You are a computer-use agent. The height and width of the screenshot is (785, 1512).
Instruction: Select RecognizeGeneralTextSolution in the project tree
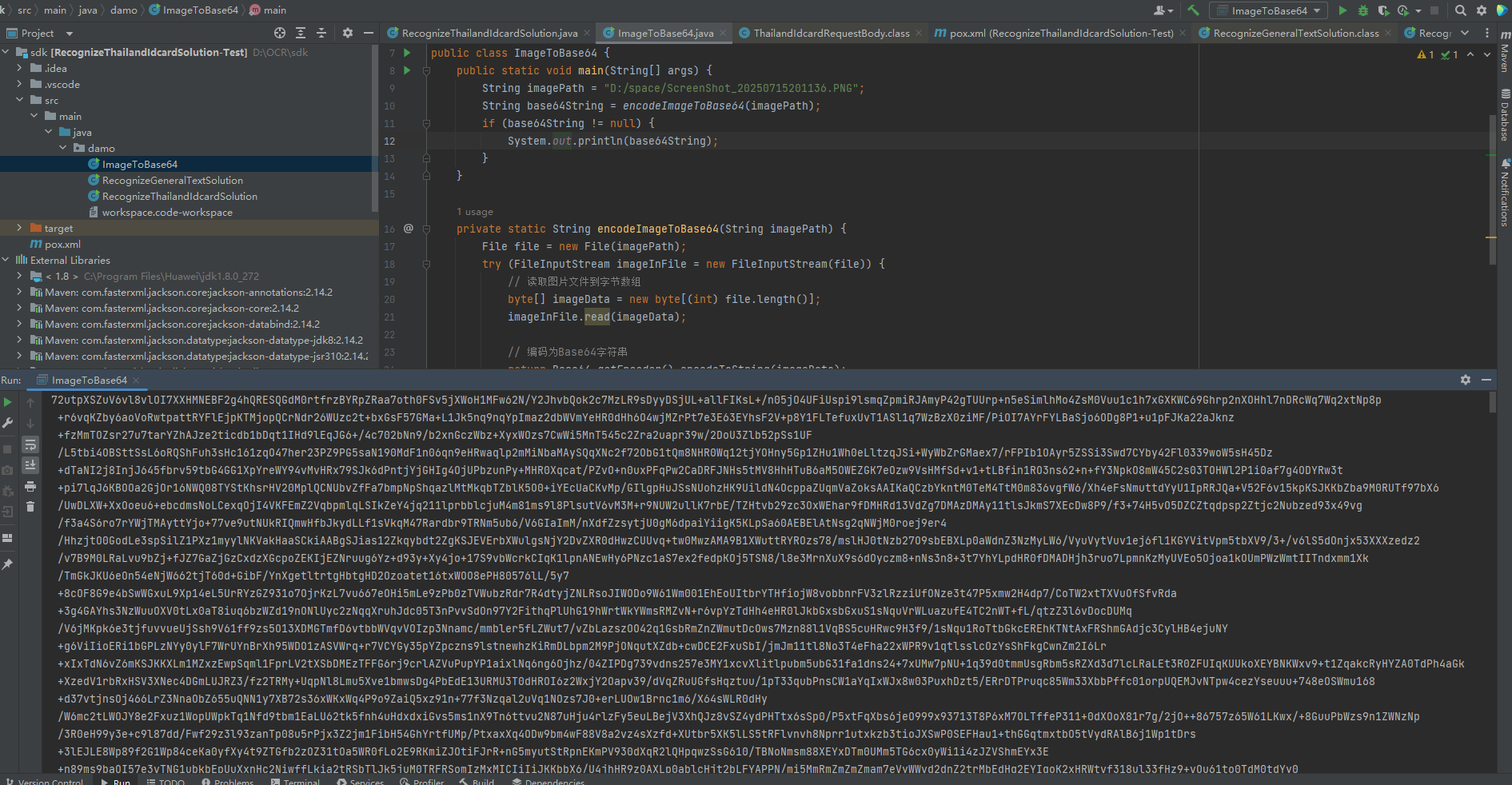click(172, 180)
